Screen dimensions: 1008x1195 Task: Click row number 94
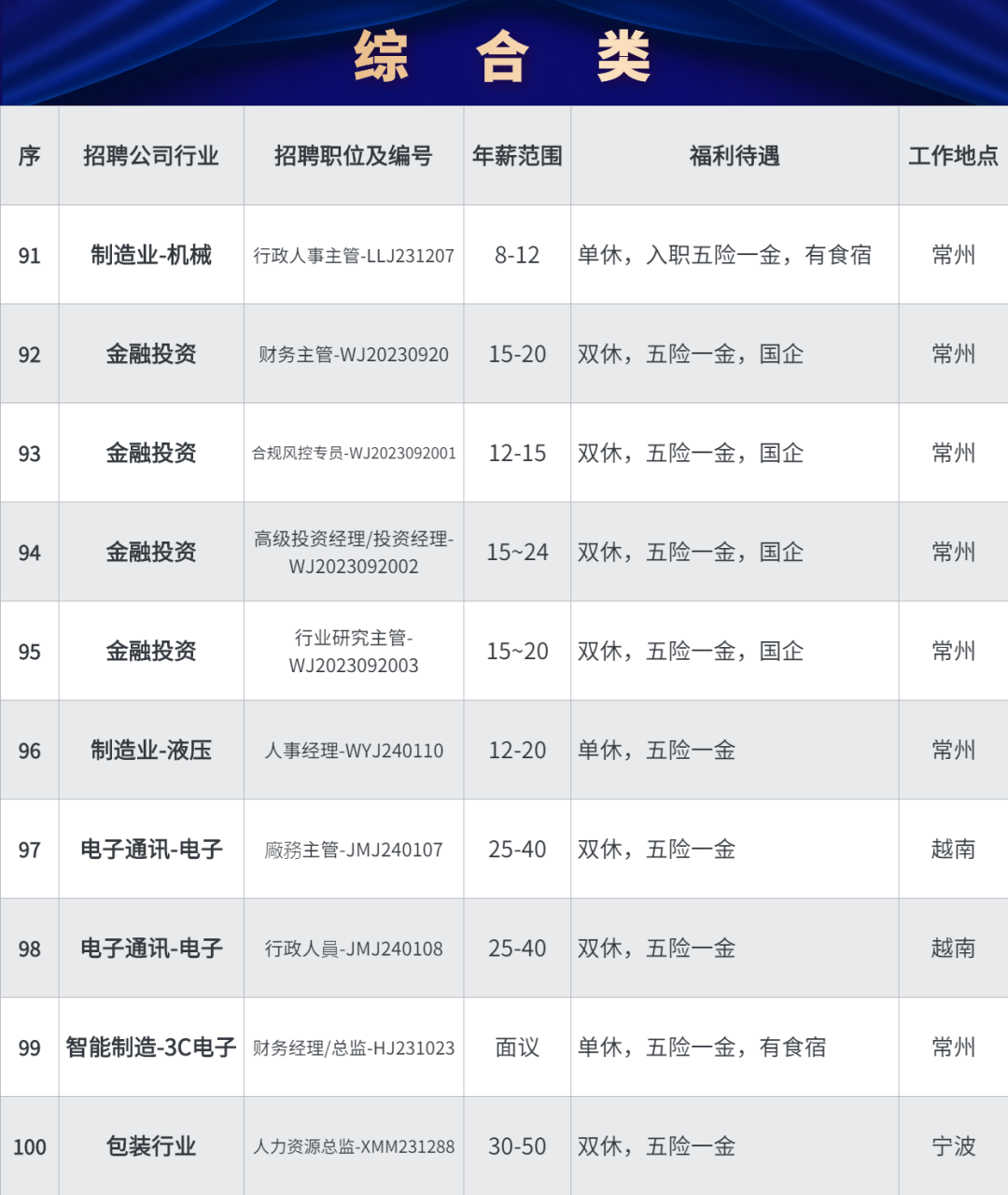(30, 553)
